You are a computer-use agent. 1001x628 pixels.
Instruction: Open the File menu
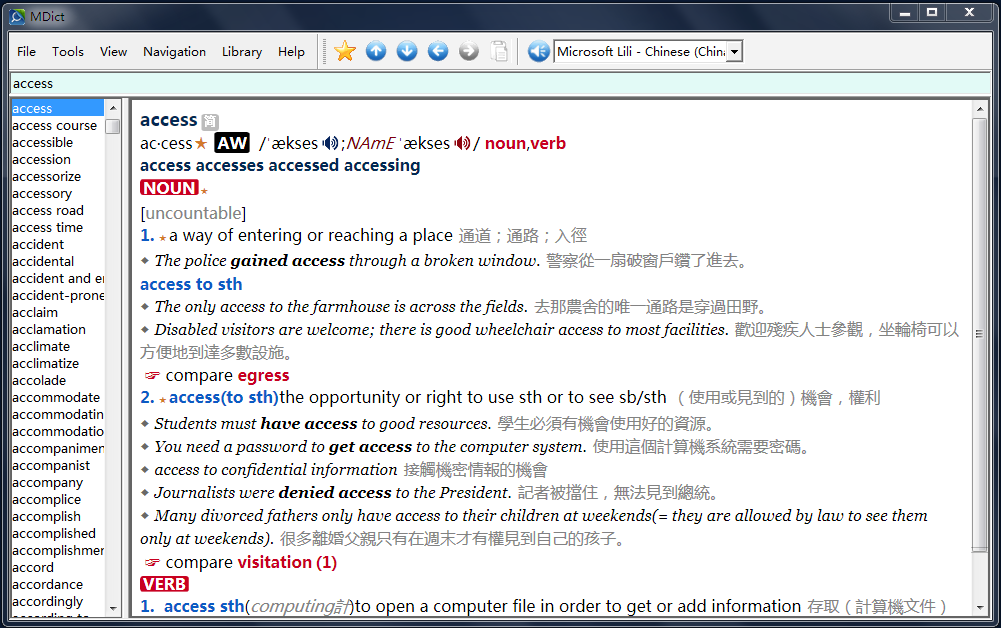[x=26, y=52]
